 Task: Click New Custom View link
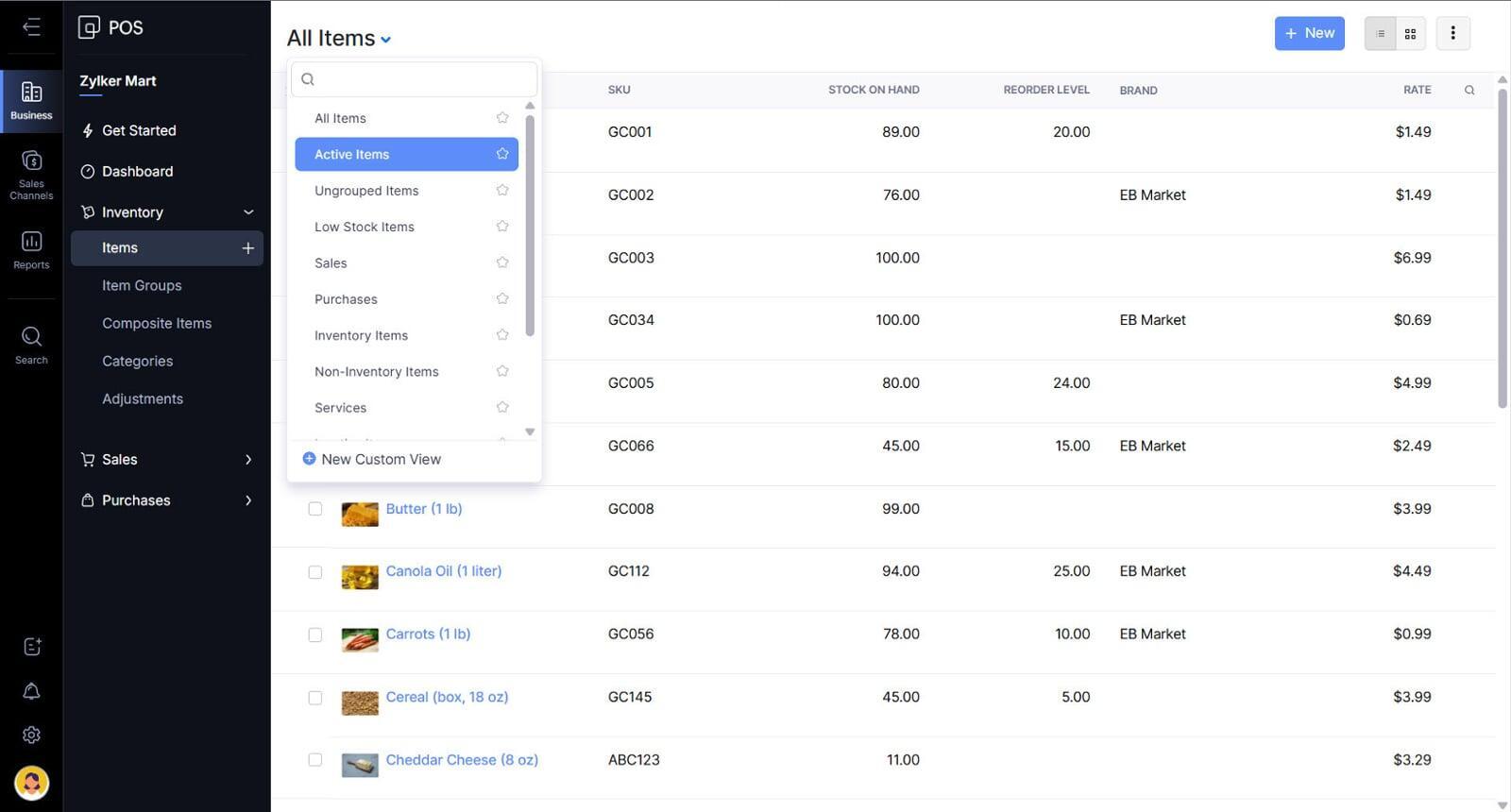pos(381,459)
